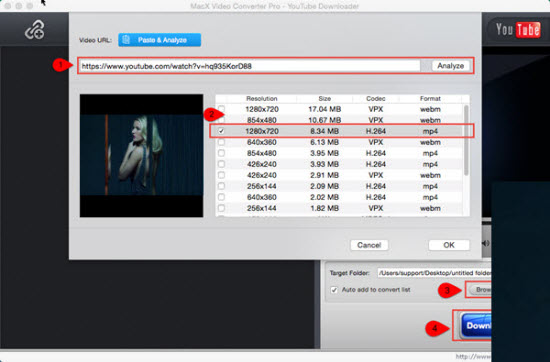Screen dimensions: 550x362
Task: Select the 8.34 MB size cell
Action: (x=324, y=131)
